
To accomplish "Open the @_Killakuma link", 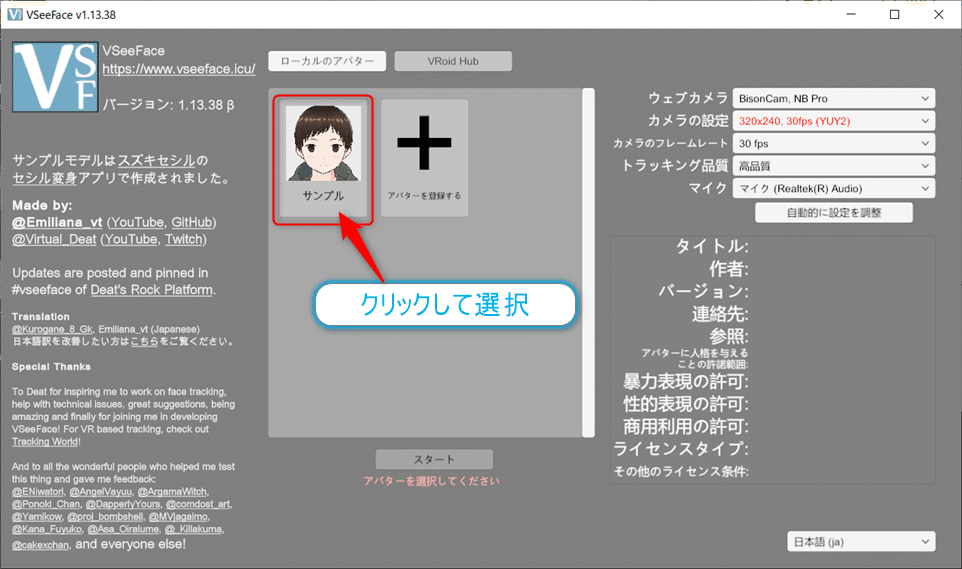I will point(194,528).
